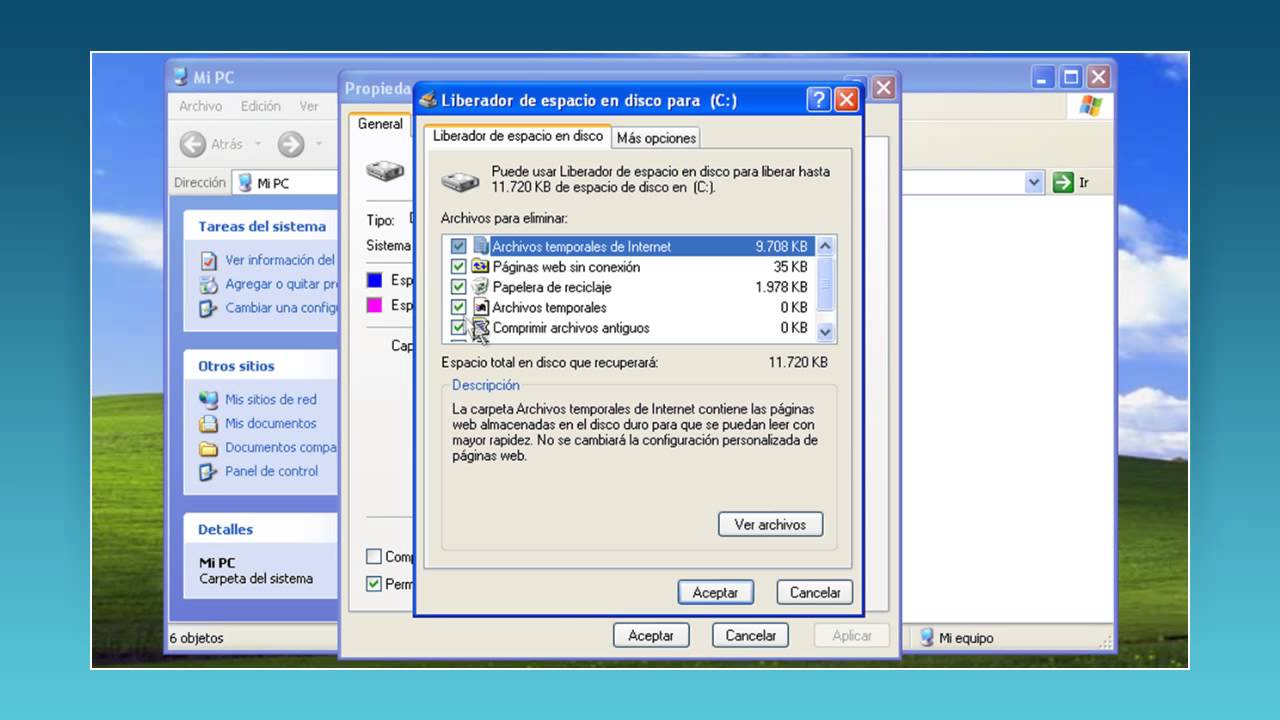Click the Papelera de reciclaje recycle bin icon
This screenshot has height=720, width=1280.
tap(481, 287)
